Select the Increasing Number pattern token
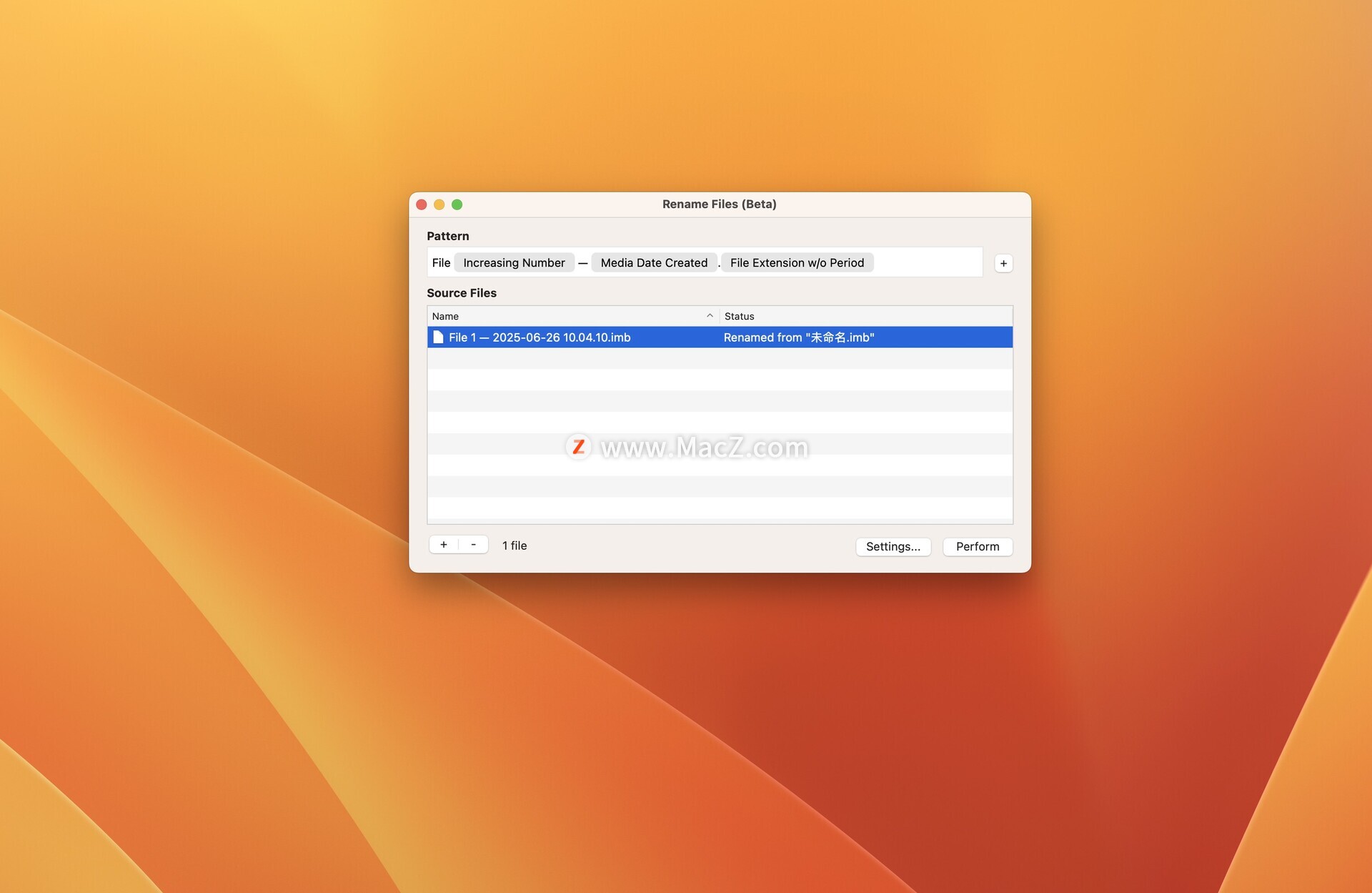Screen dimensions: 1372x893 [514, 262]
